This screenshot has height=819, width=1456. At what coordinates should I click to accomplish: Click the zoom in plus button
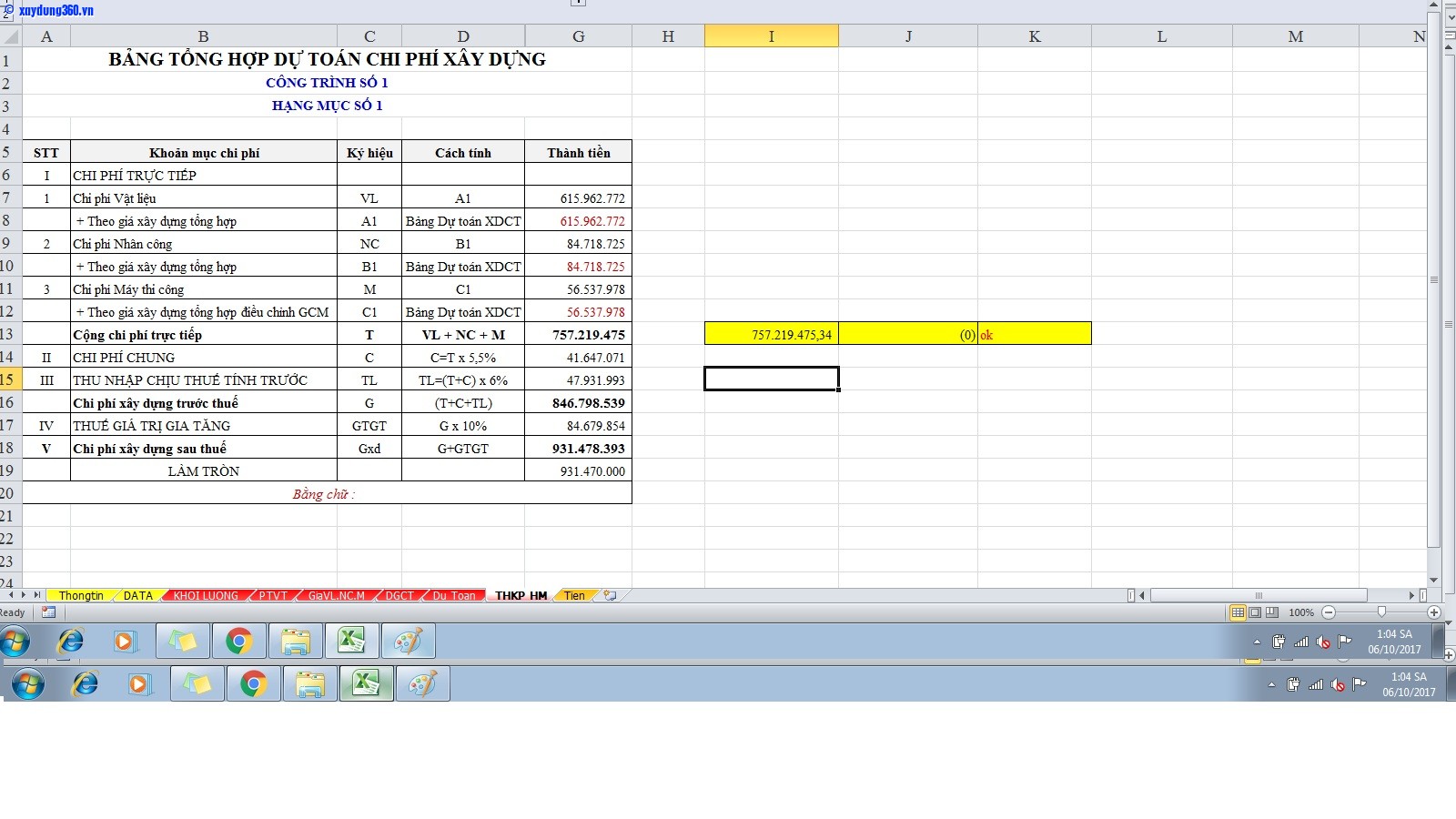(x=1434, y=612)
